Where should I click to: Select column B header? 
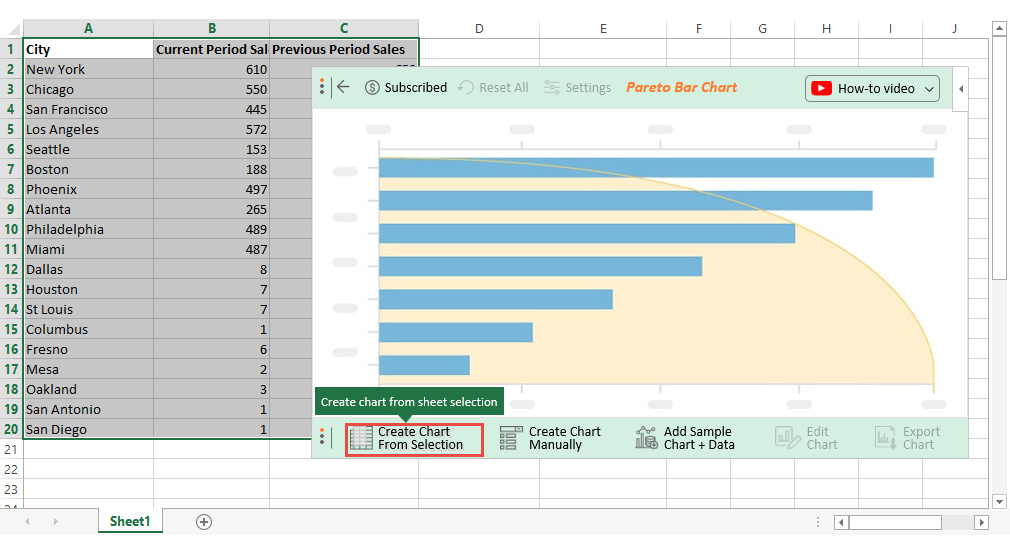point(211,28)
